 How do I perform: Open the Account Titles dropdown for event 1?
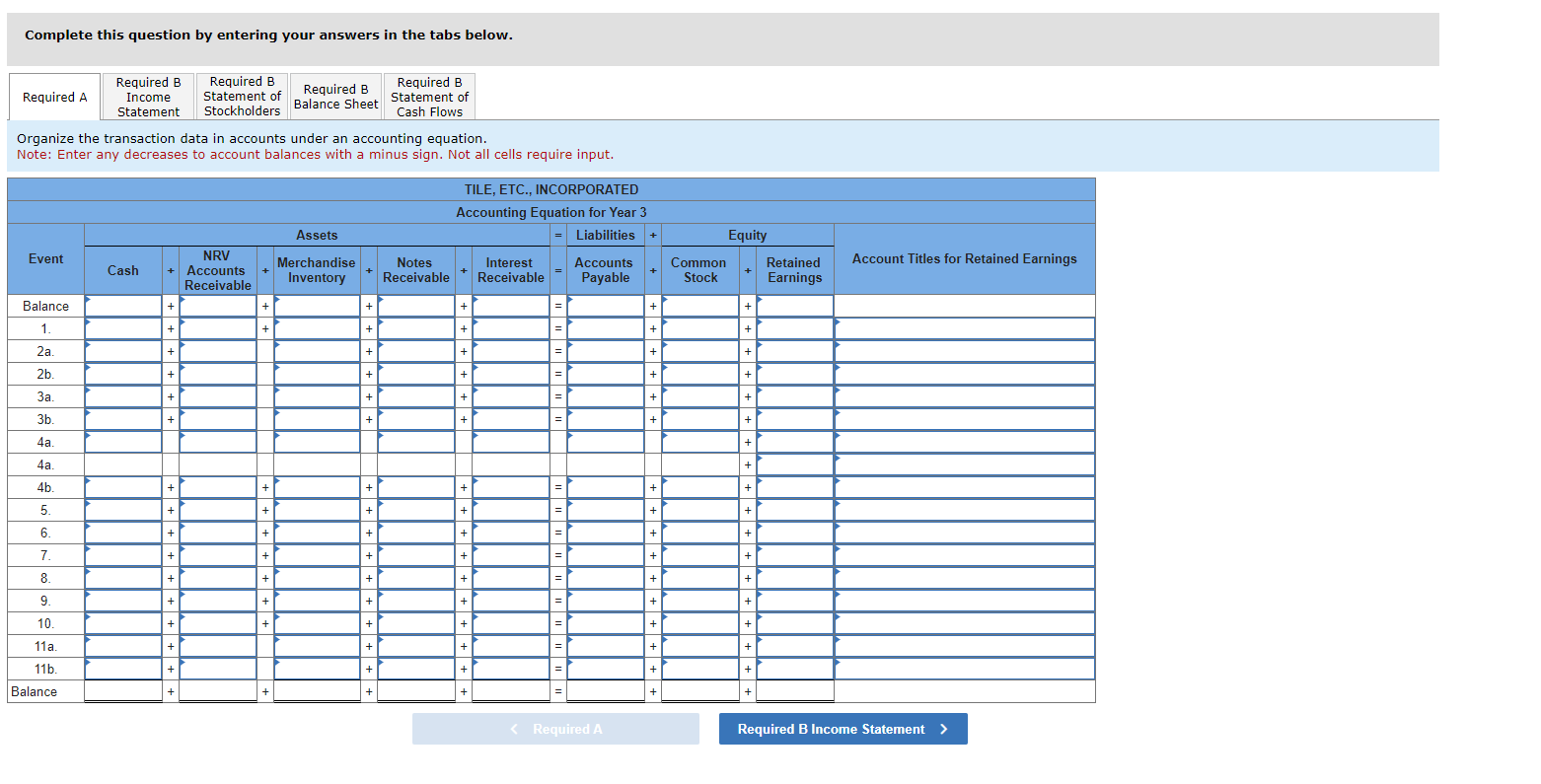pos(965,328)
